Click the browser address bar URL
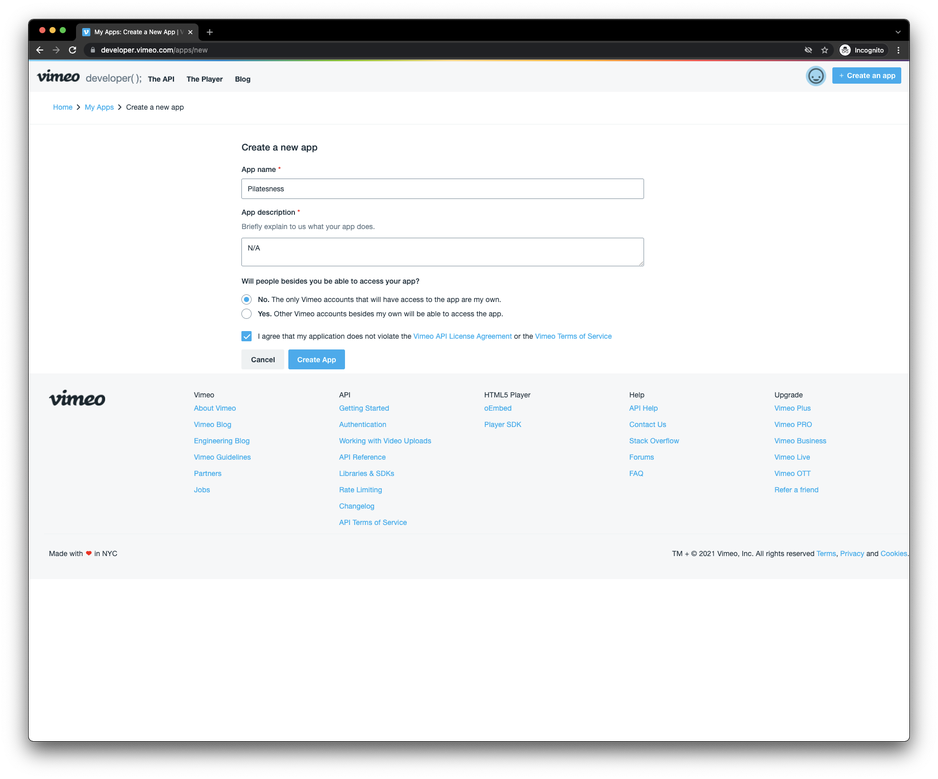Screen dimensions: 938x779 [154, 50]
